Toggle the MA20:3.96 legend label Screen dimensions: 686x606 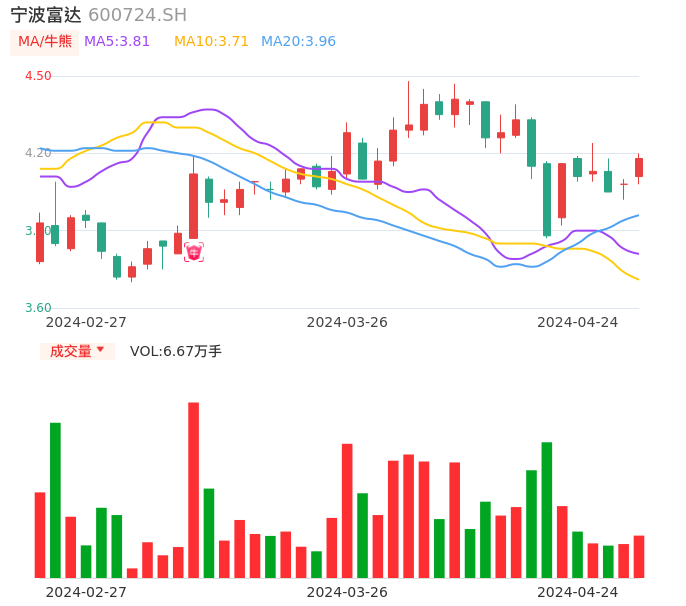(x=298, y=42)
